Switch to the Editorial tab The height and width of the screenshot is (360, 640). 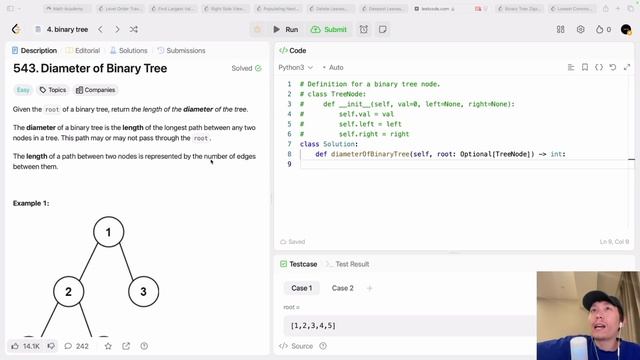coord(83,51)
